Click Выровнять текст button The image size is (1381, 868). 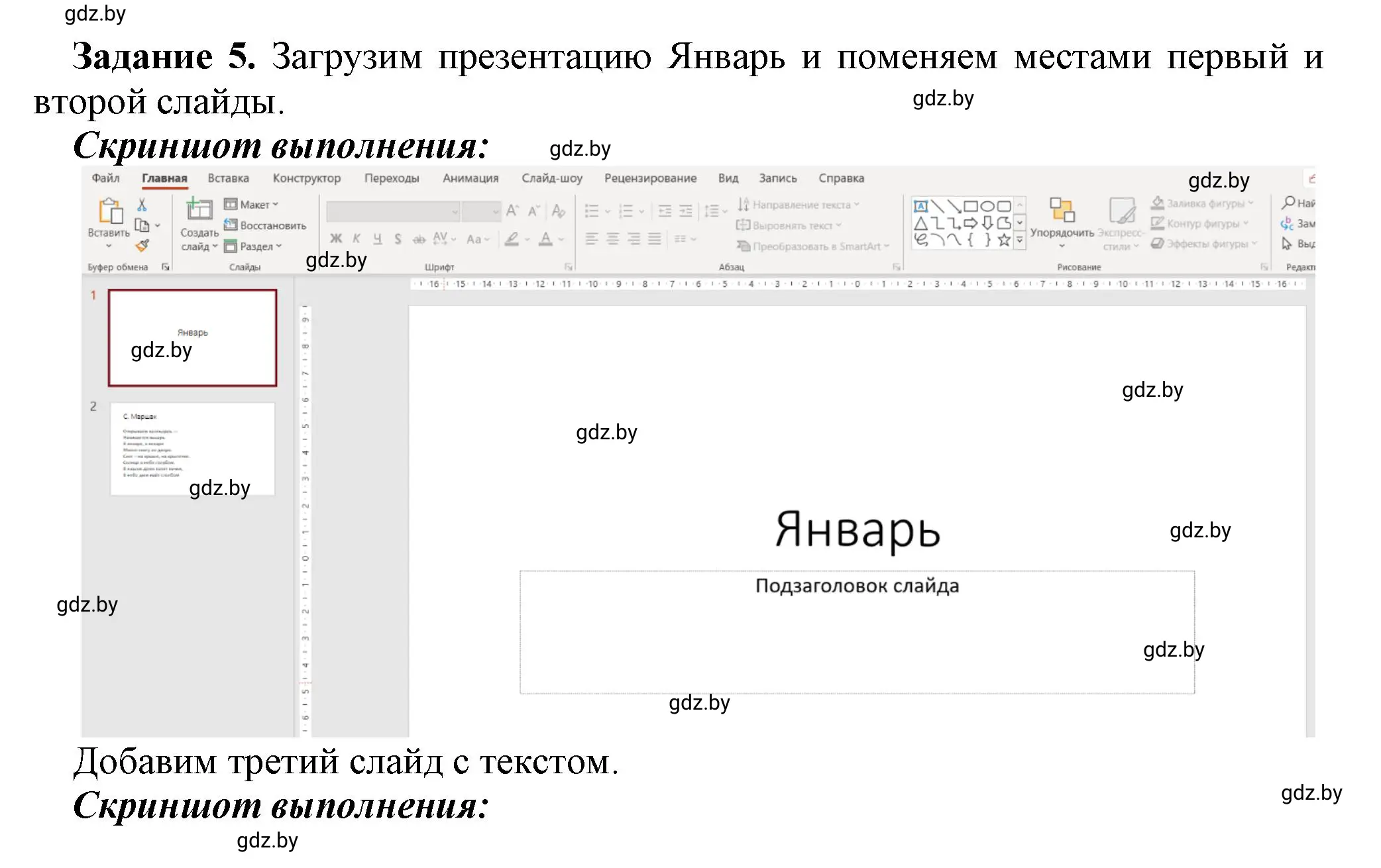point(789,225)
